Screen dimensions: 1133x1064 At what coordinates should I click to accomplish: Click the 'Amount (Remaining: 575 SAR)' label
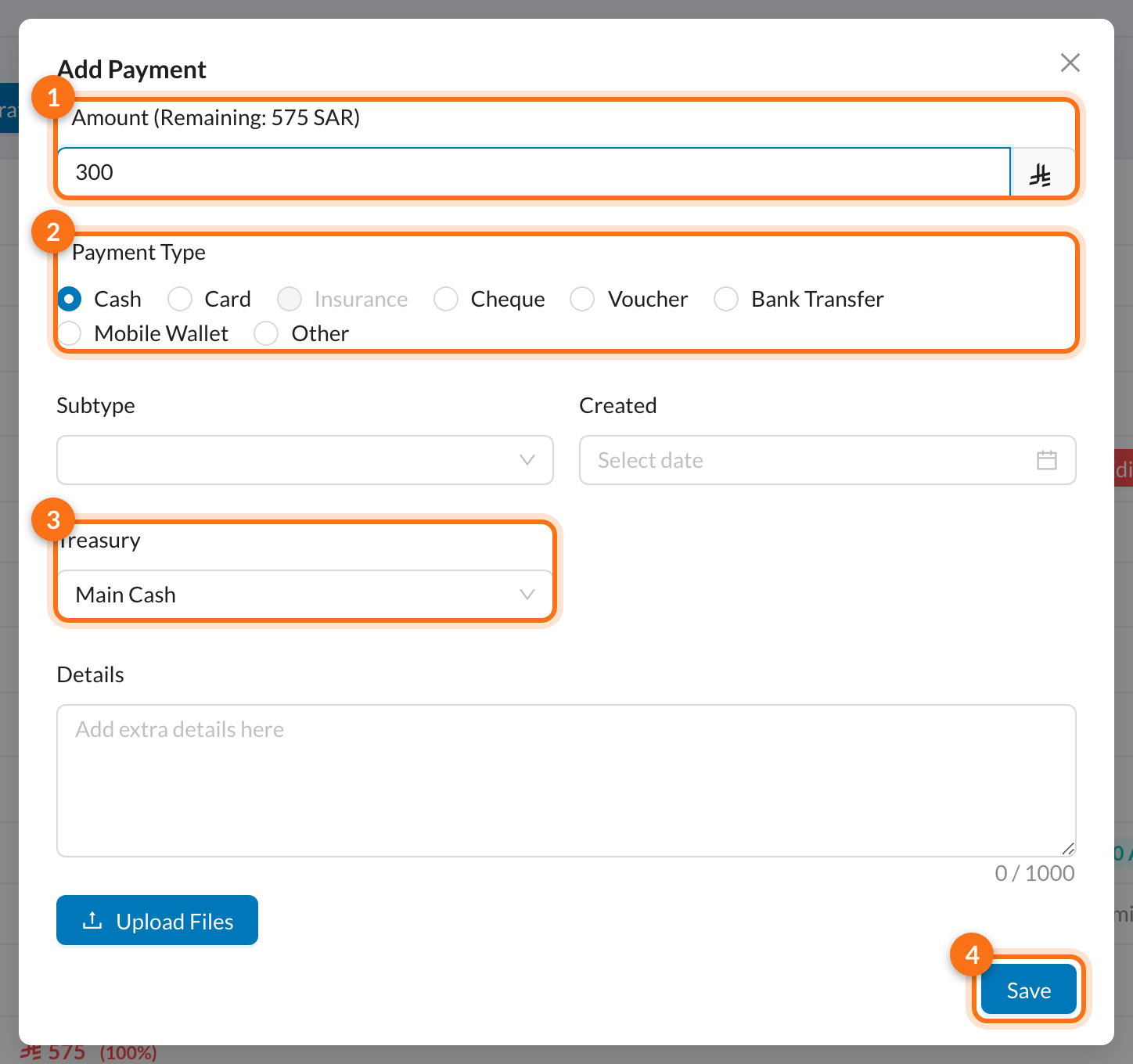(x=216, y=117)
